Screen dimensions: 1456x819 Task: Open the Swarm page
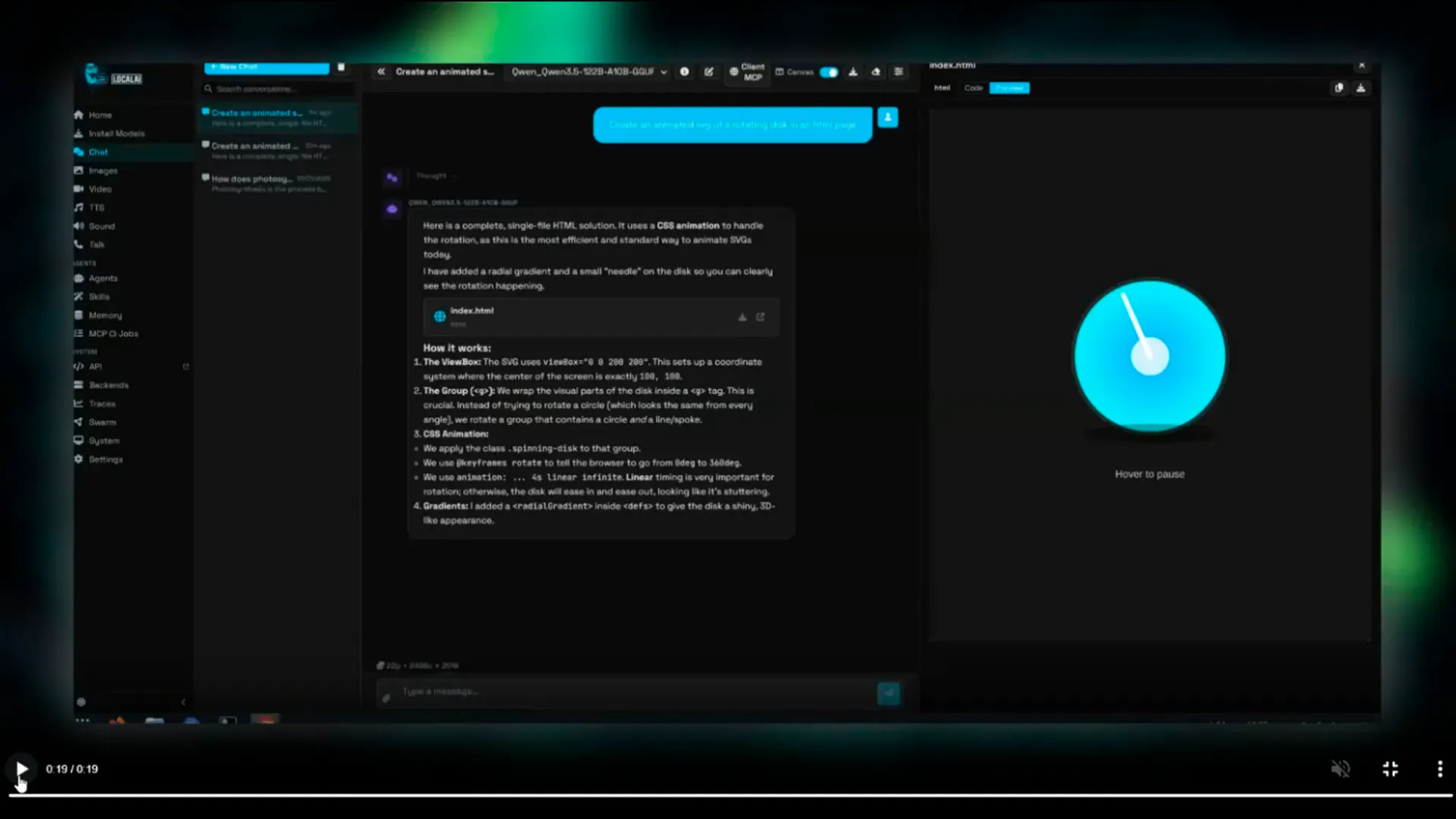coord(102,422)
